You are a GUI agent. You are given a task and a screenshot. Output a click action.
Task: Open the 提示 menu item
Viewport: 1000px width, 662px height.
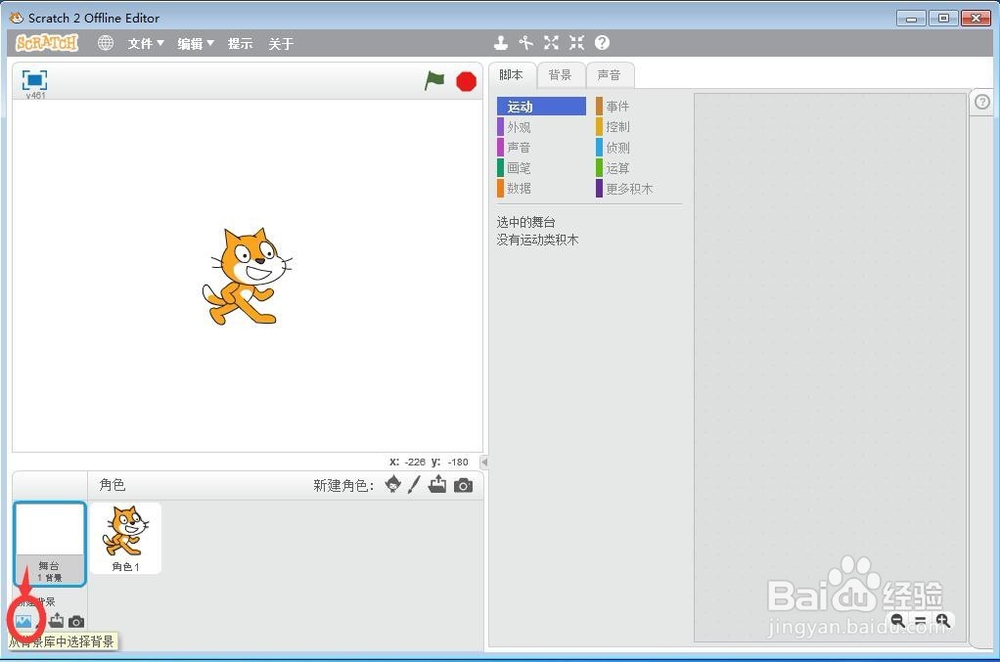tap(240, 43)
